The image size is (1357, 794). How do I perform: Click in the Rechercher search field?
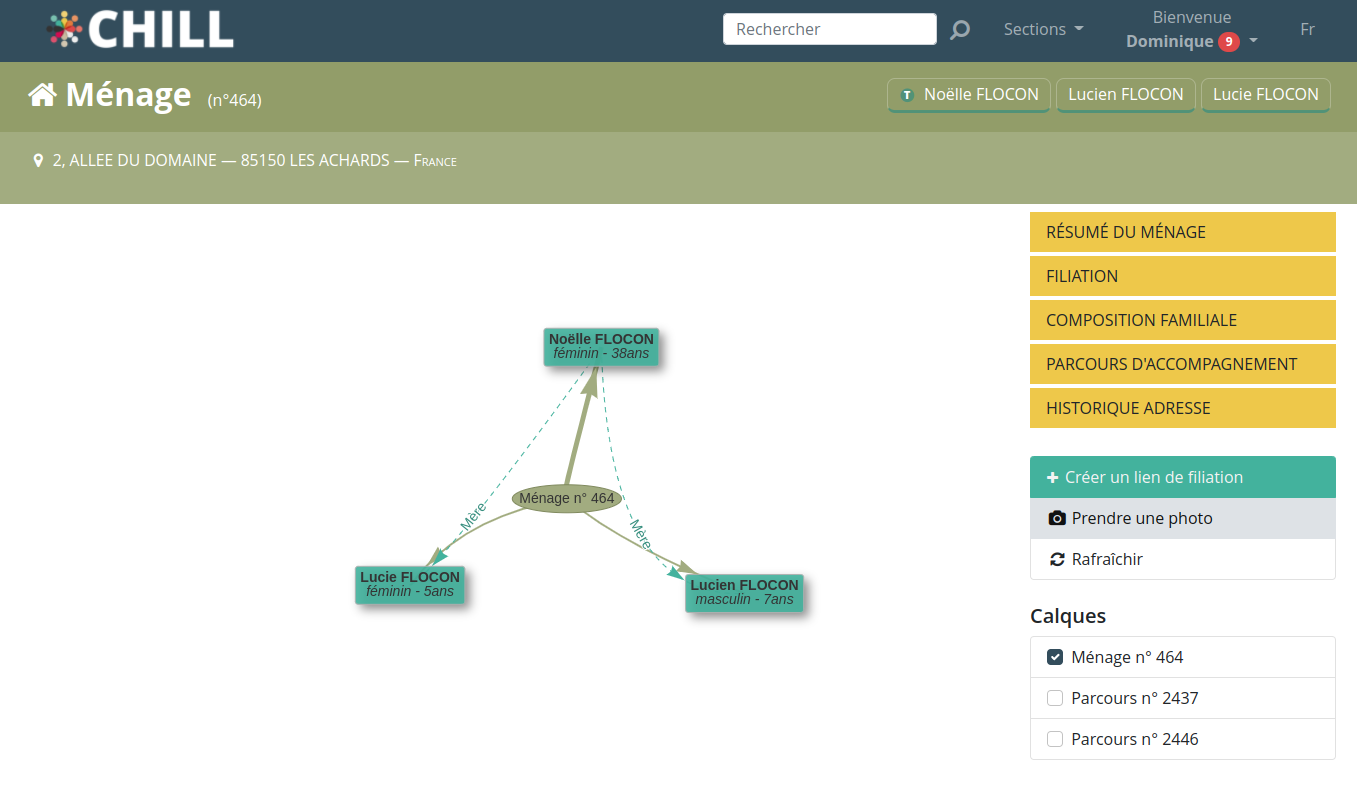(829, 30)
